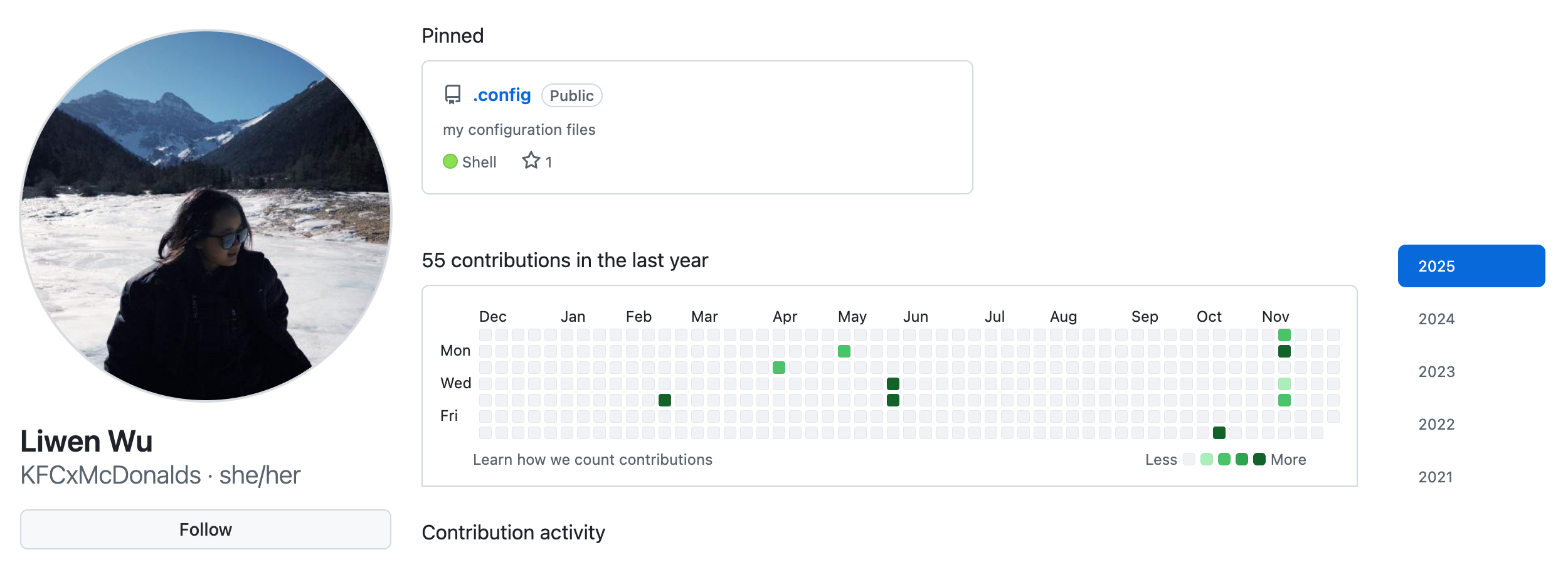This screenshot has width=1568, height=562.
Task: Open the 2021 contribution year
Action: [x=1435, y=477]
